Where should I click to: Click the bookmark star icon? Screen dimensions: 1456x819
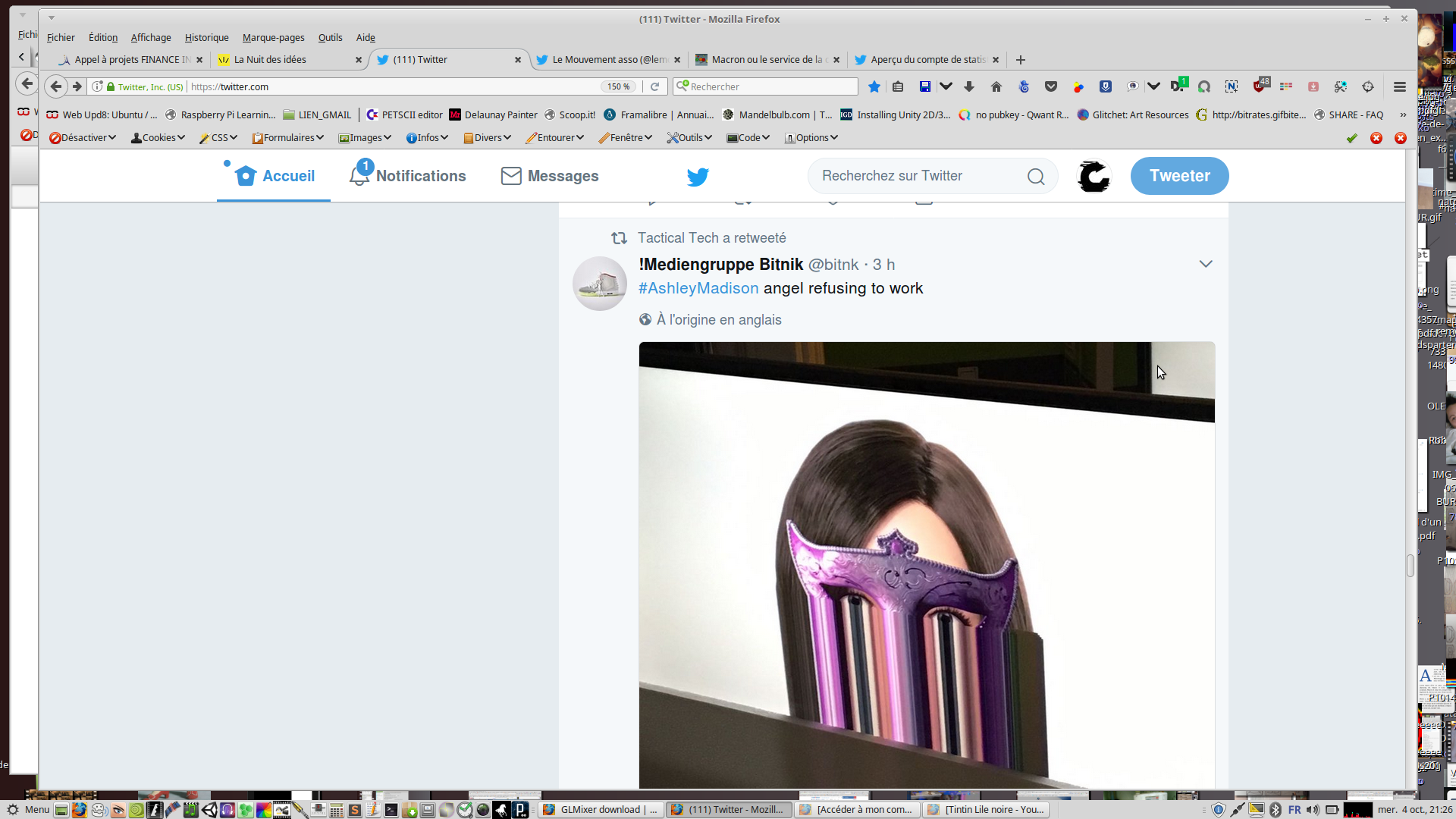(x=874, y=86)
